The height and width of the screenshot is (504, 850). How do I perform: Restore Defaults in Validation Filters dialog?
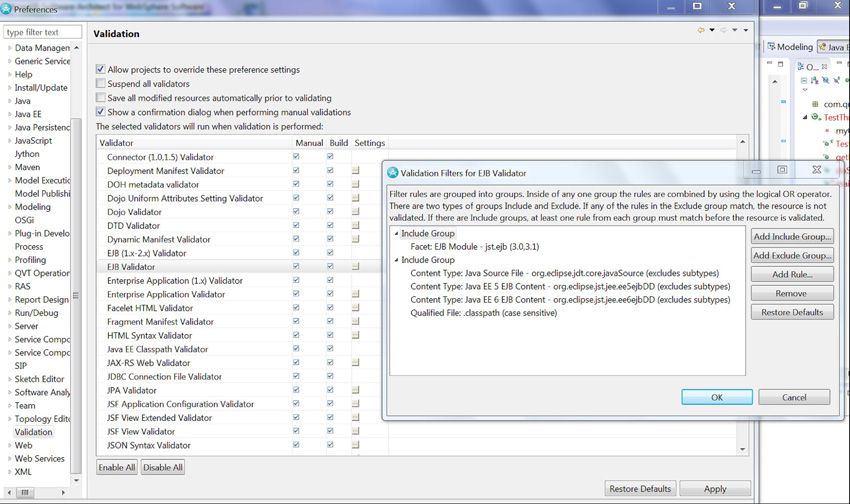coord(792,312)
